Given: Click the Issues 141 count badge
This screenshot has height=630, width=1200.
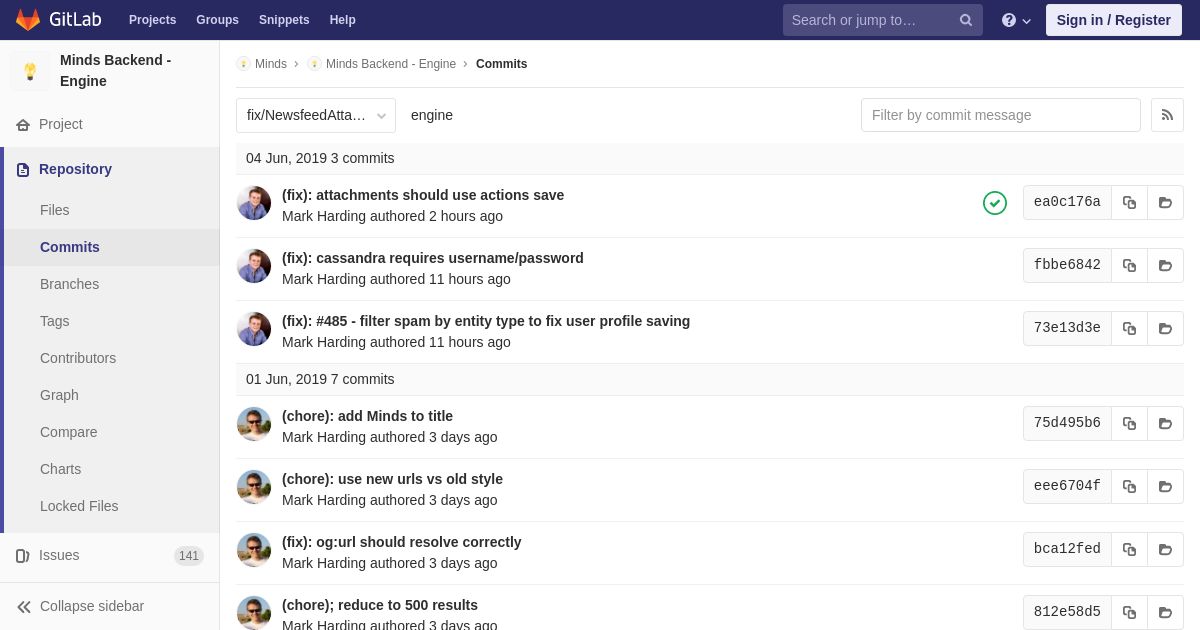Looking at the screenshot, I should point(189,556).
